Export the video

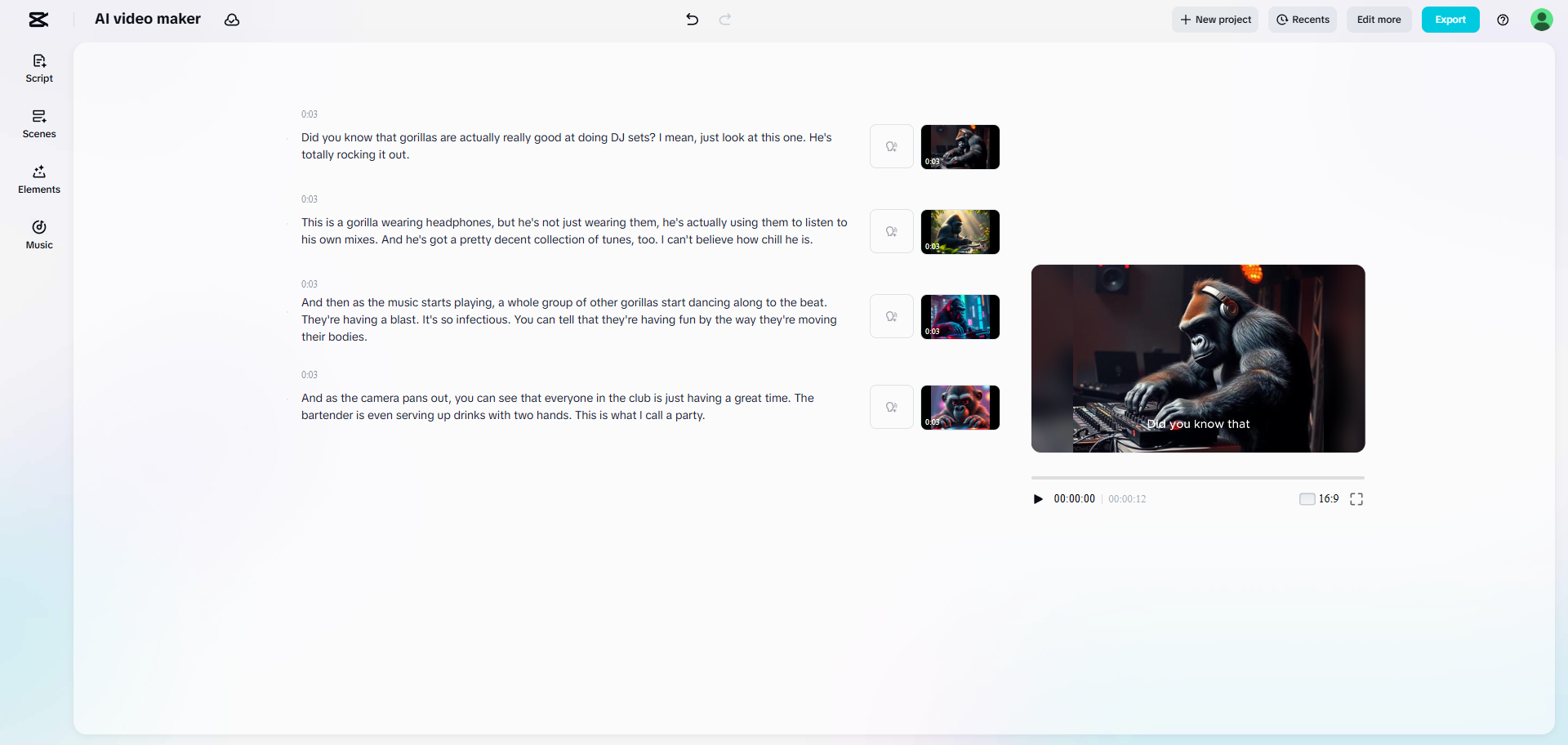coord(1450,20)
